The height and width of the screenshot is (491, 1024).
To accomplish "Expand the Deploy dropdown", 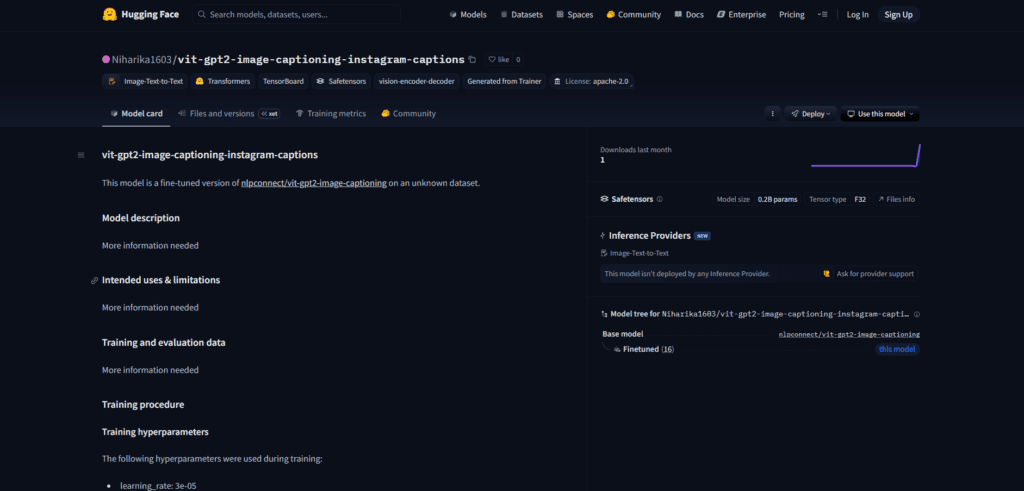I will click(810, 114).
